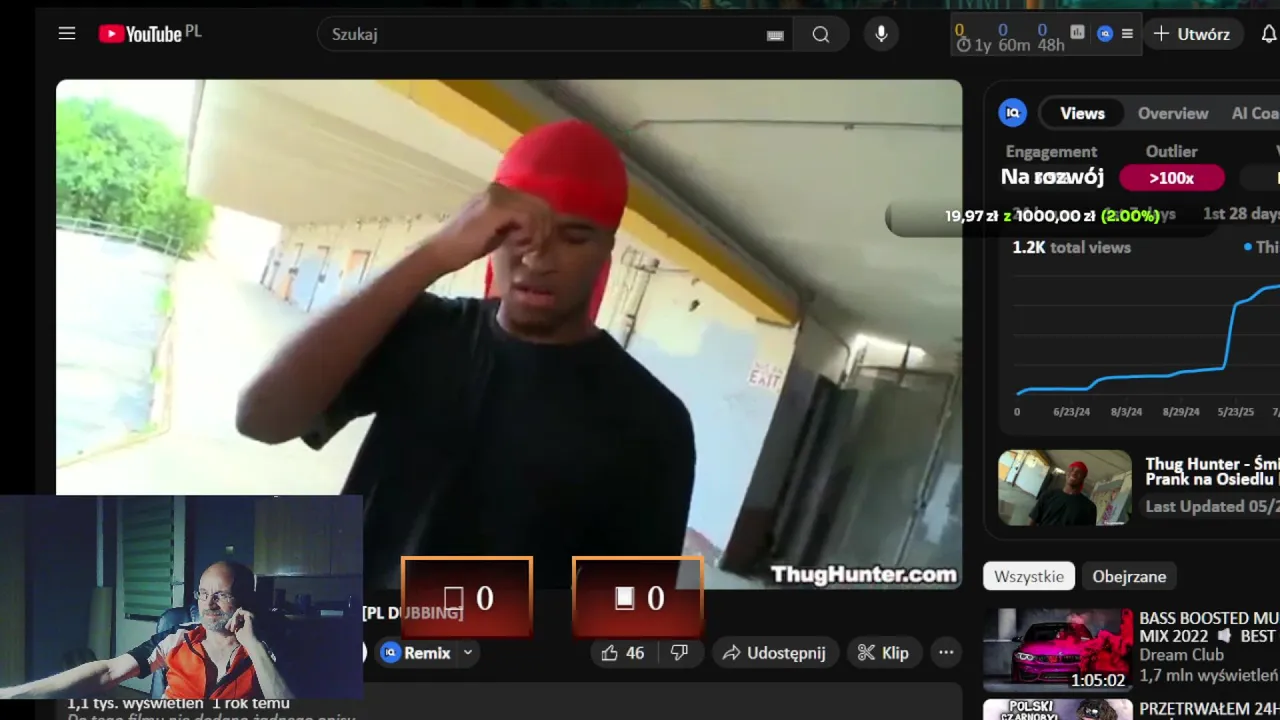This screenshot has height=720, width=1280.
Task: Share the video via Udostępnij
Action: pos(774,653)
